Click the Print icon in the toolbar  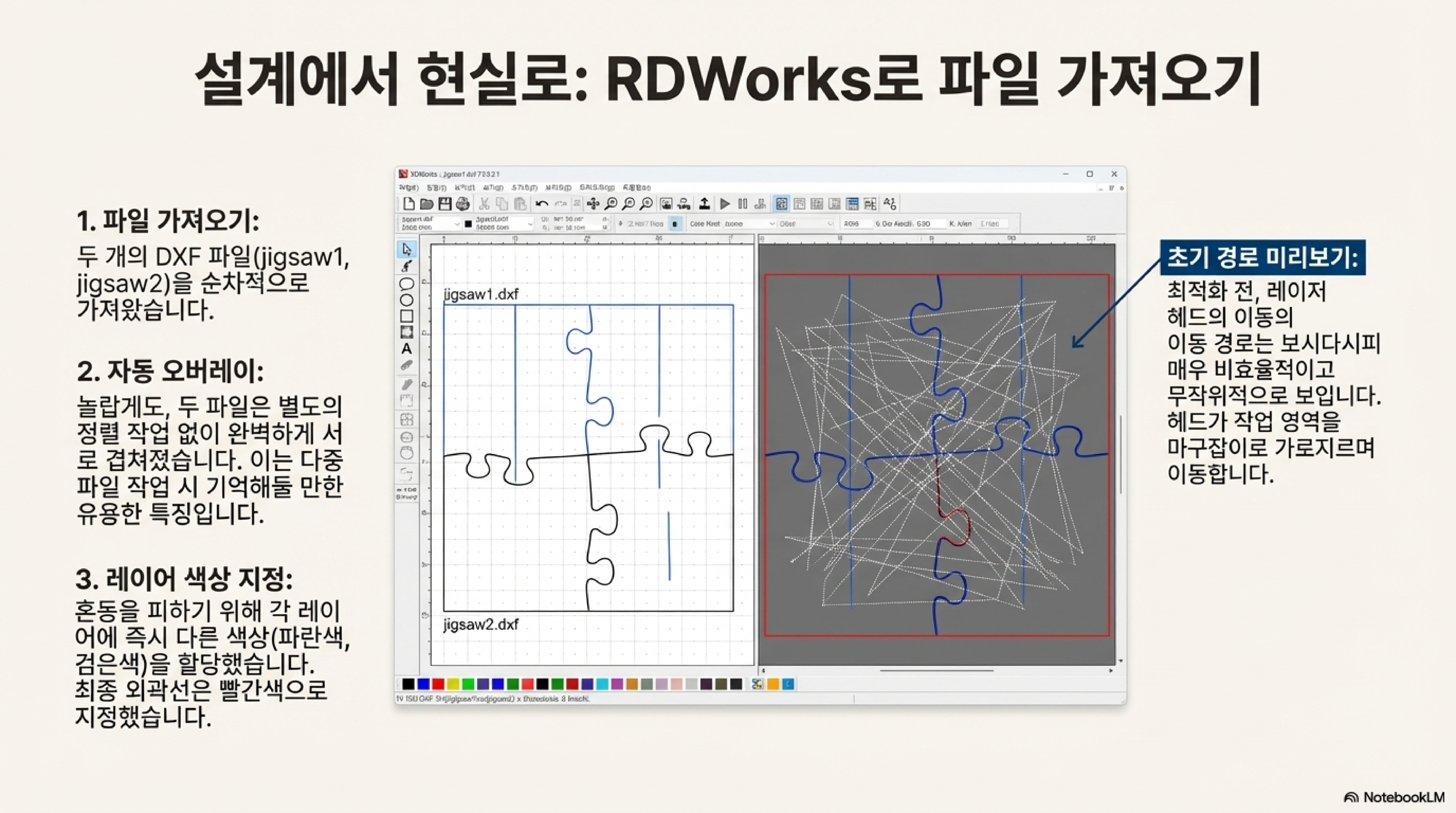click(463, 204)
